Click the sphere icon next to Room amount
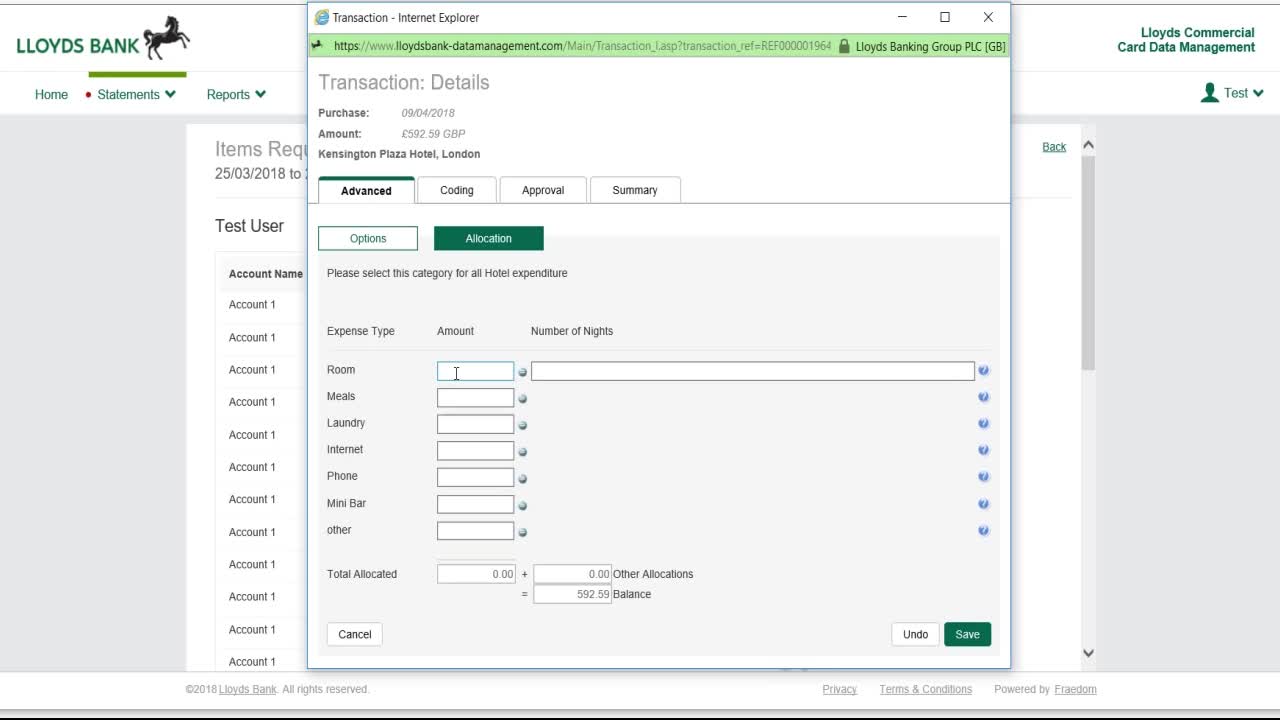 [x=522, y=371]
